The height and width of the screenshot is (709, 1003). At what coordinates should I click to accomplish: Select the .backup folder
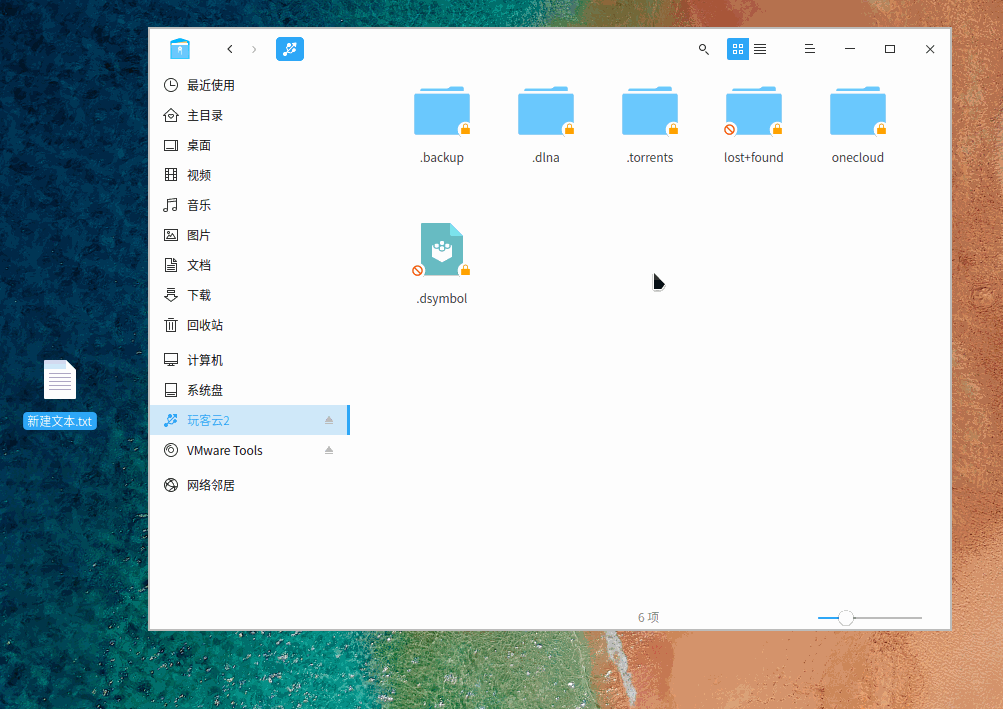click(x=442, y=112)
